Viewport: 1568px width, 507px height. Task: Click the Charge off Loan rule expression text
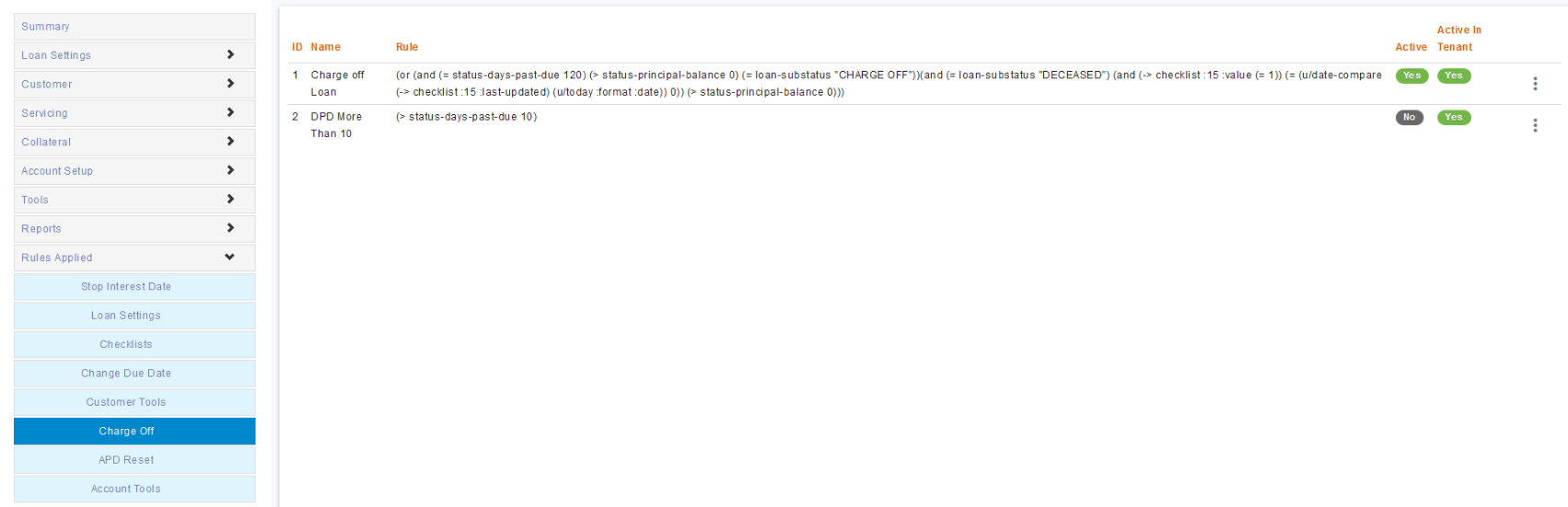click(x=889, y=84)
